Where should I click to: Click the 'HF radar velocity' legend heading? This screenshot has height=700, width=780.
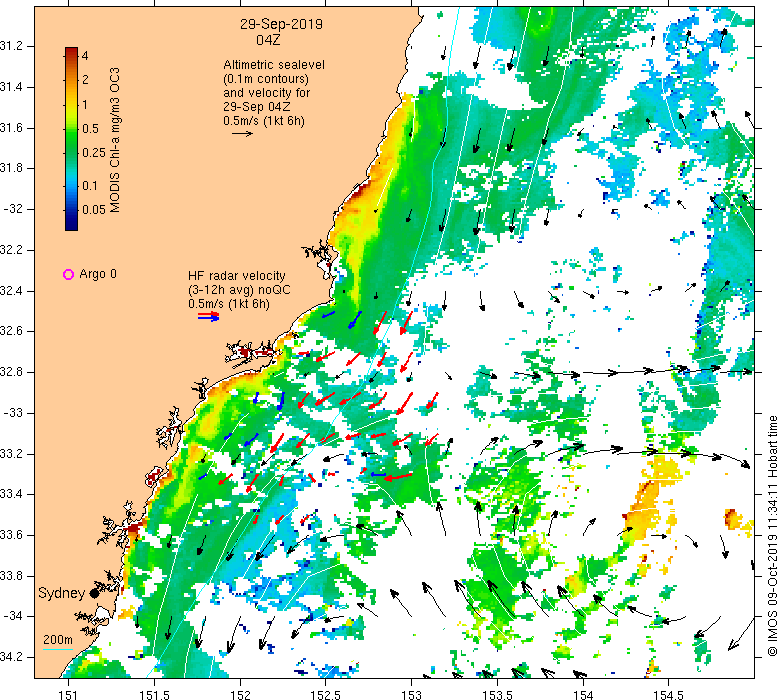(x=237, y=276)
